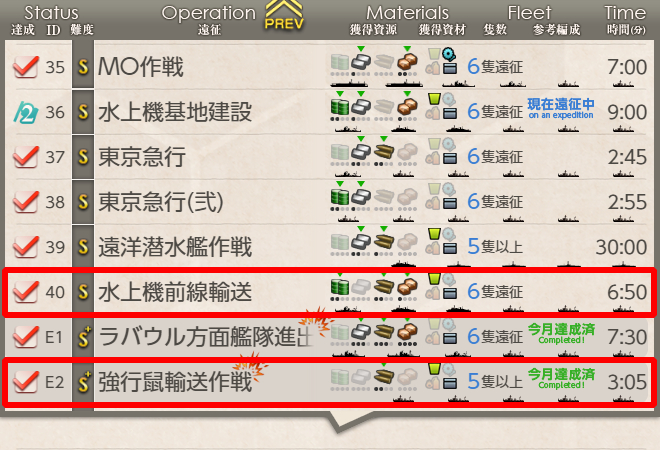
Task: Click the green bucket icon in row 39
Action: pyautogui.click(x=434, y=234)
